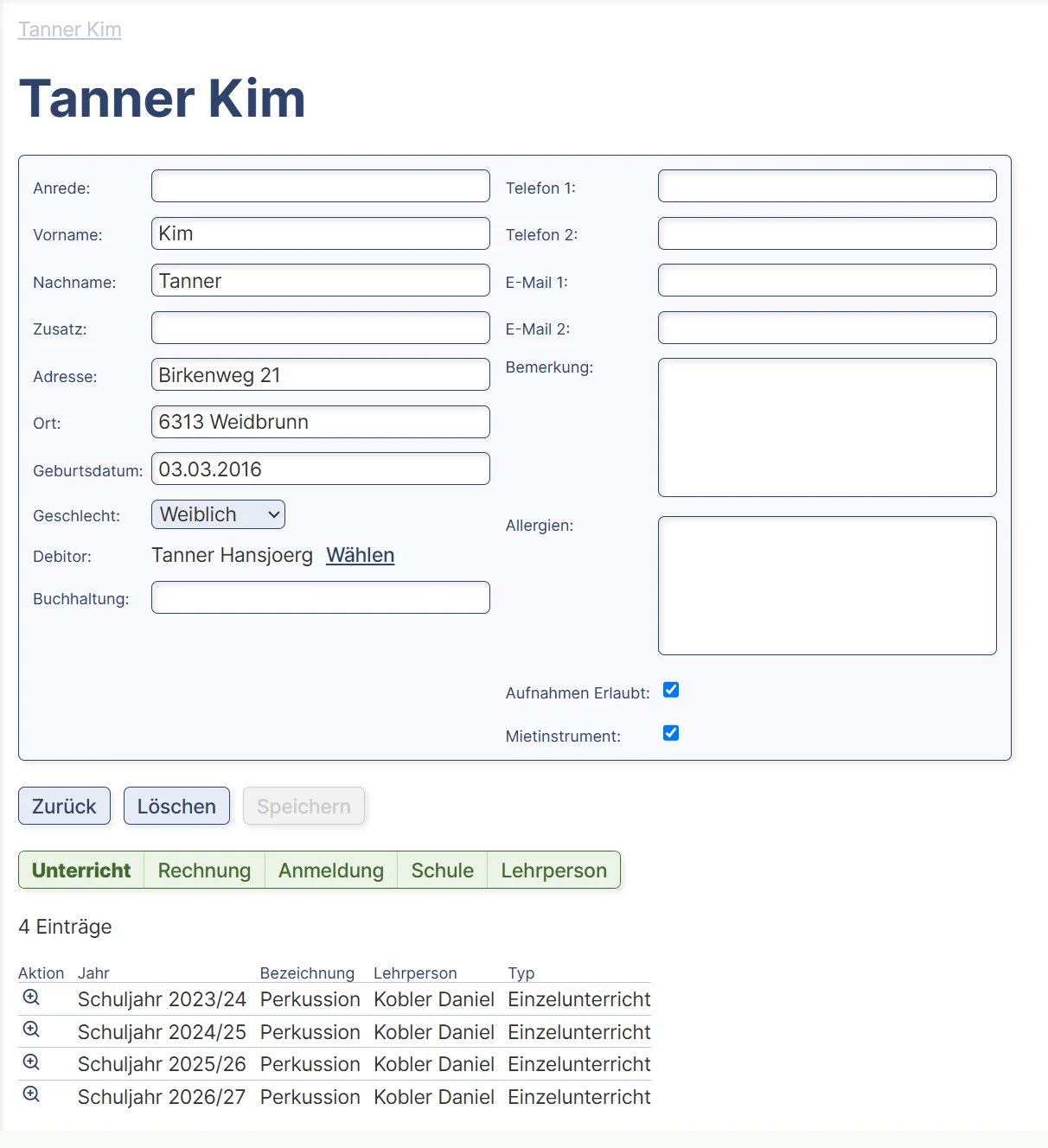Image resolution: width=1048 pixels, height=1148 pixels.
Task: Uncheck Aufnahmen Erlaubt checkbox
Action: pyautogui.click(x=671, y=690)
